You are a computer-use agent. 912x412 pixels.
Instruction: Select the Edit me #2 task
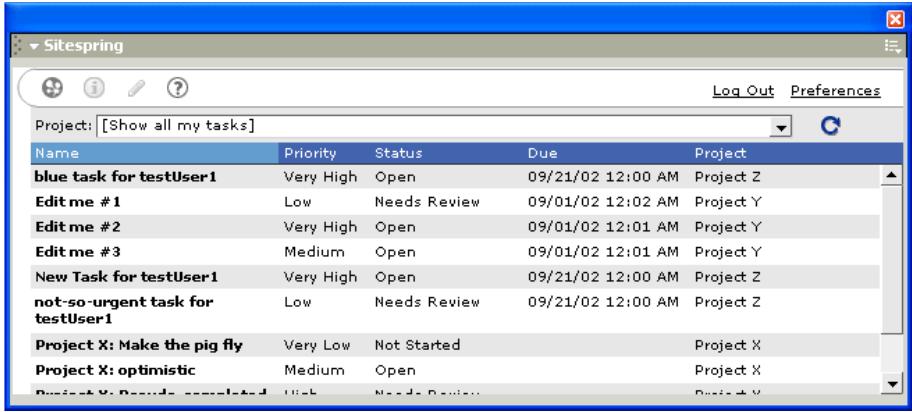(78, 227)
